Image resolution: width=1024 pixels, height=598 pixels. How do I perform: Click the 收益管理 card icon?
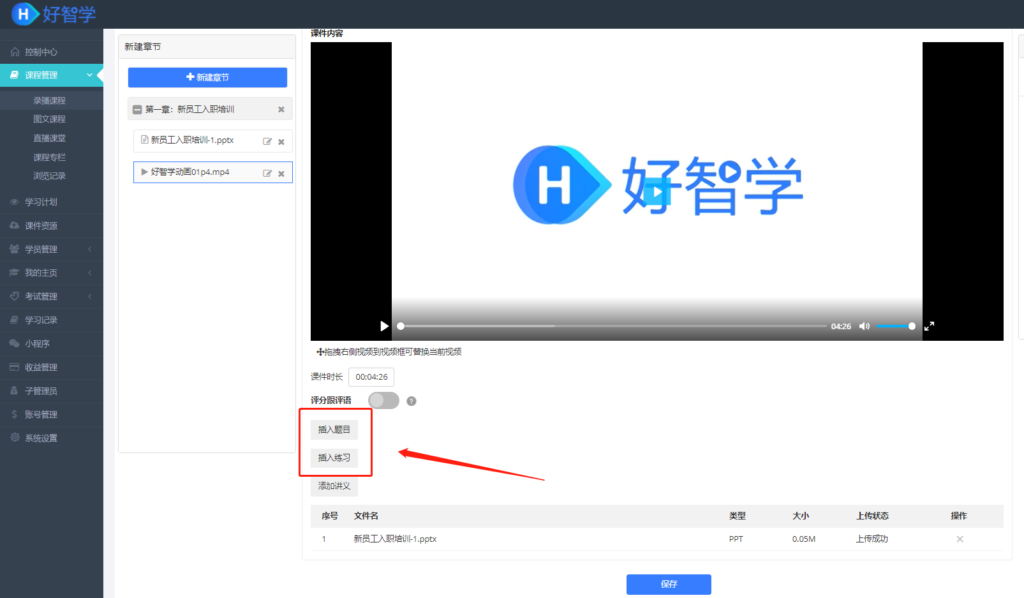[x=14, y=367]
